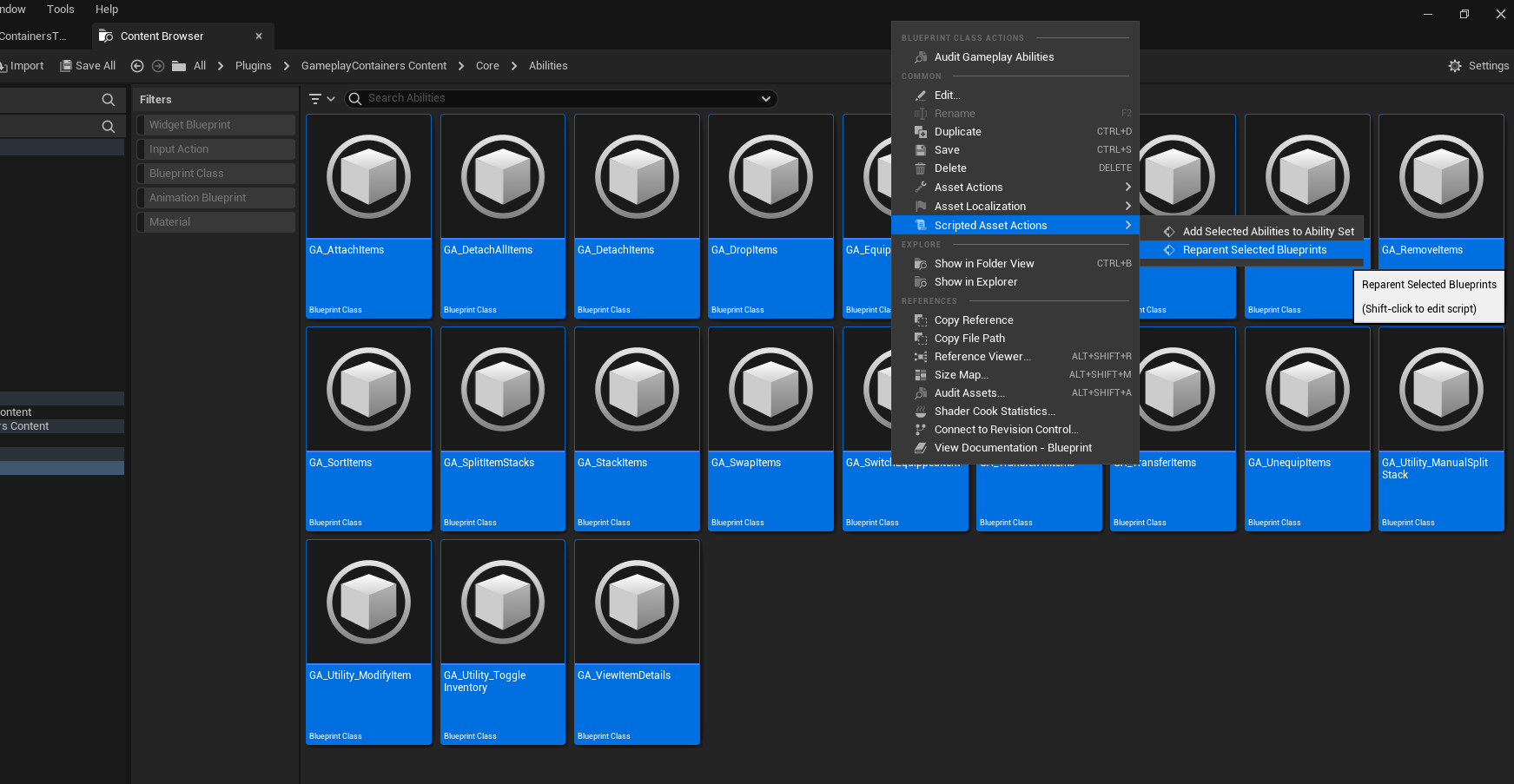Click the folder icon before All
Screen dimensions: 1514x784
click(179, 66)
